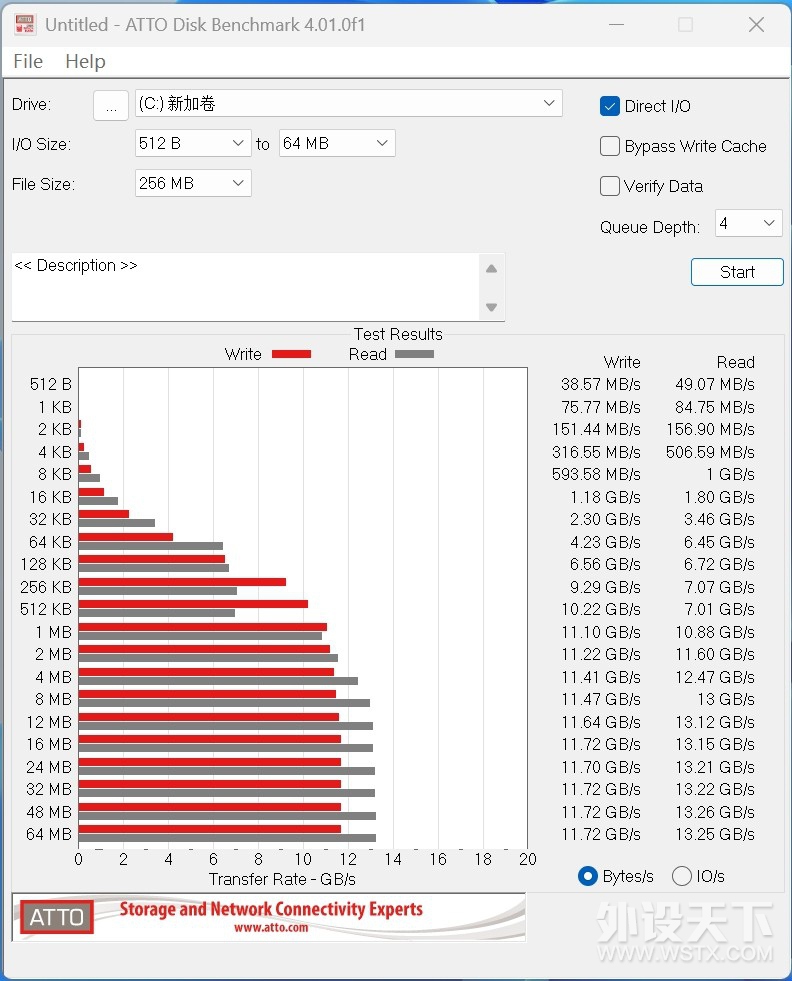The image size is (792, 981).
Task: Click the red Write legend swatch
Action: pos(291,354)
